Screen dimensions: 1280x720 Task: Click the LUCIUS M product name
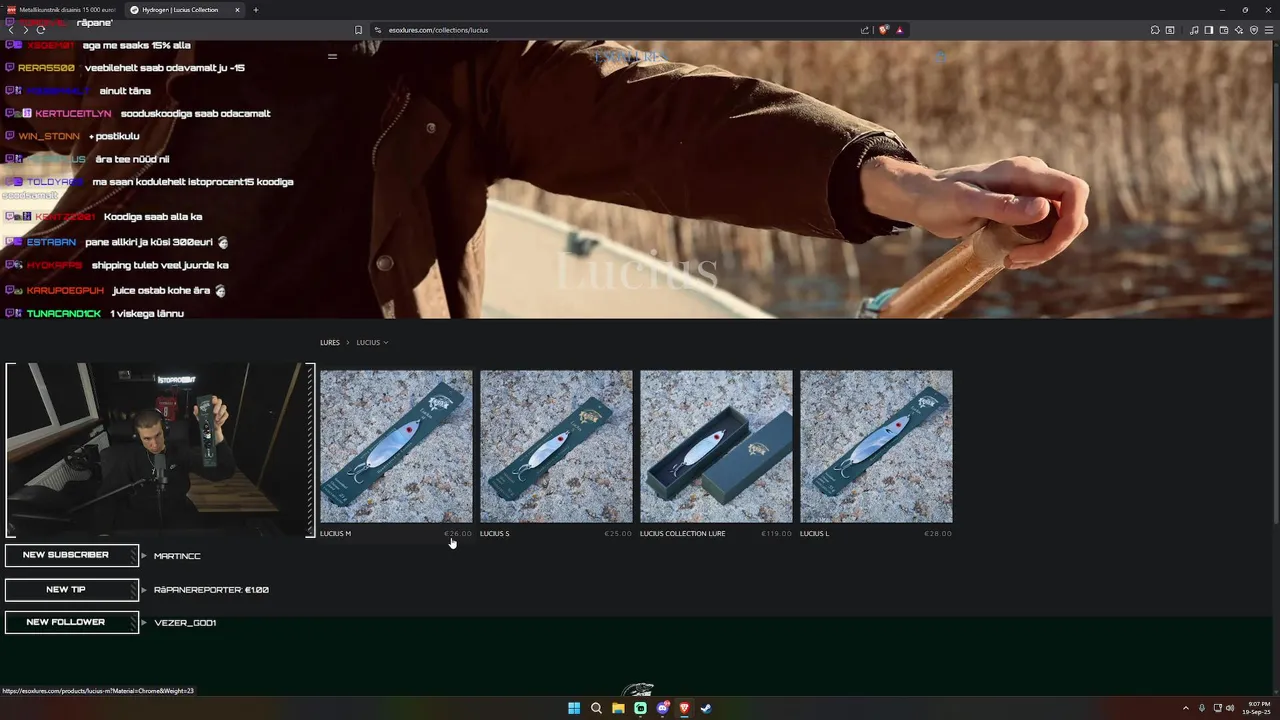pyautogui.click(x=335, y=534)
